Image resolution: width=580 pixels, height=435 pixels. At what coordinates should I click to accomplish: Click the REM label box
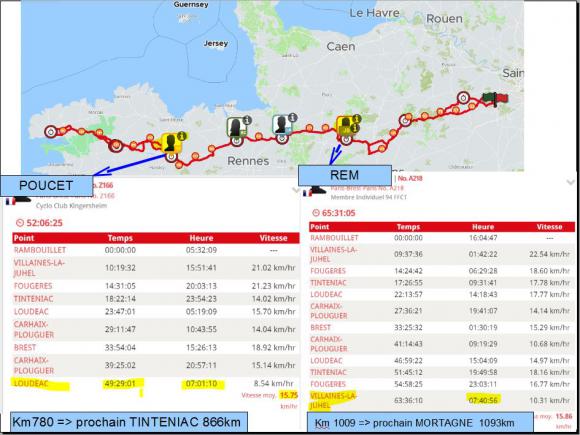[345, 175]
